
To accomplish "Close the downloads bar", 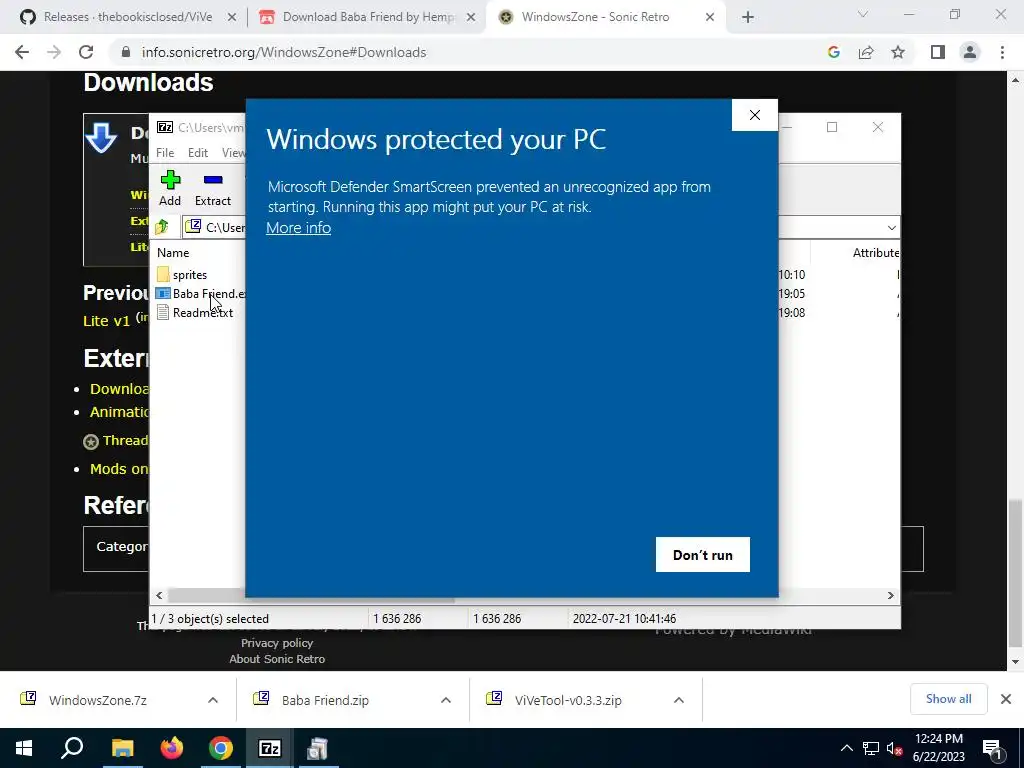I will click(x=1006, y=699).
